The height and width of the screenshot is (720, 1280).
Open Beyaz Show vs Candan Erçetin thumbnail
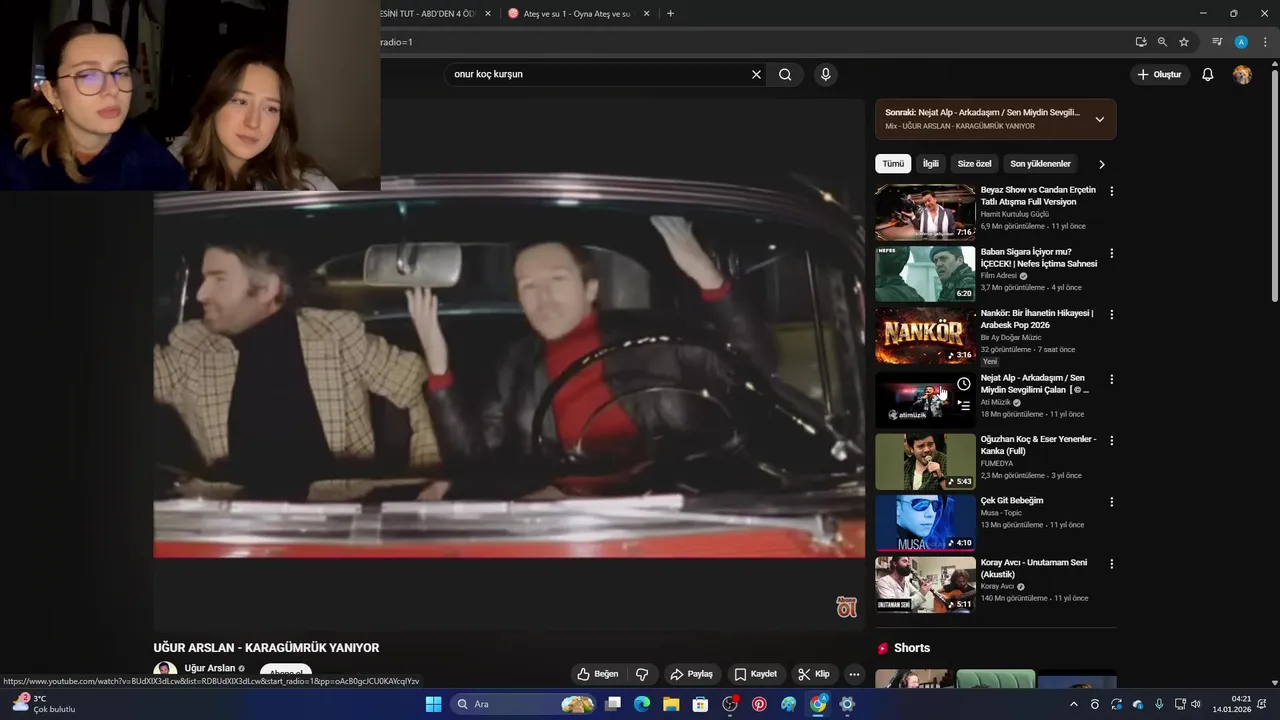[x=925, y=211]
